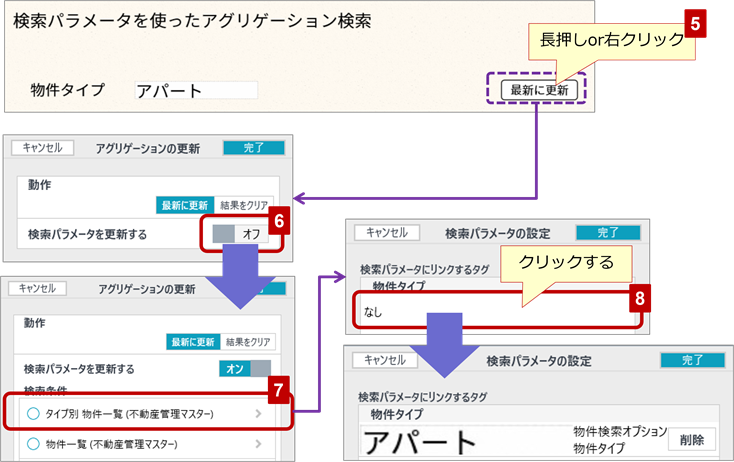Open chevron for タイプ別 物件一覧 row
The height and width of the screenshot is (462, 734).
pos(258,414)
